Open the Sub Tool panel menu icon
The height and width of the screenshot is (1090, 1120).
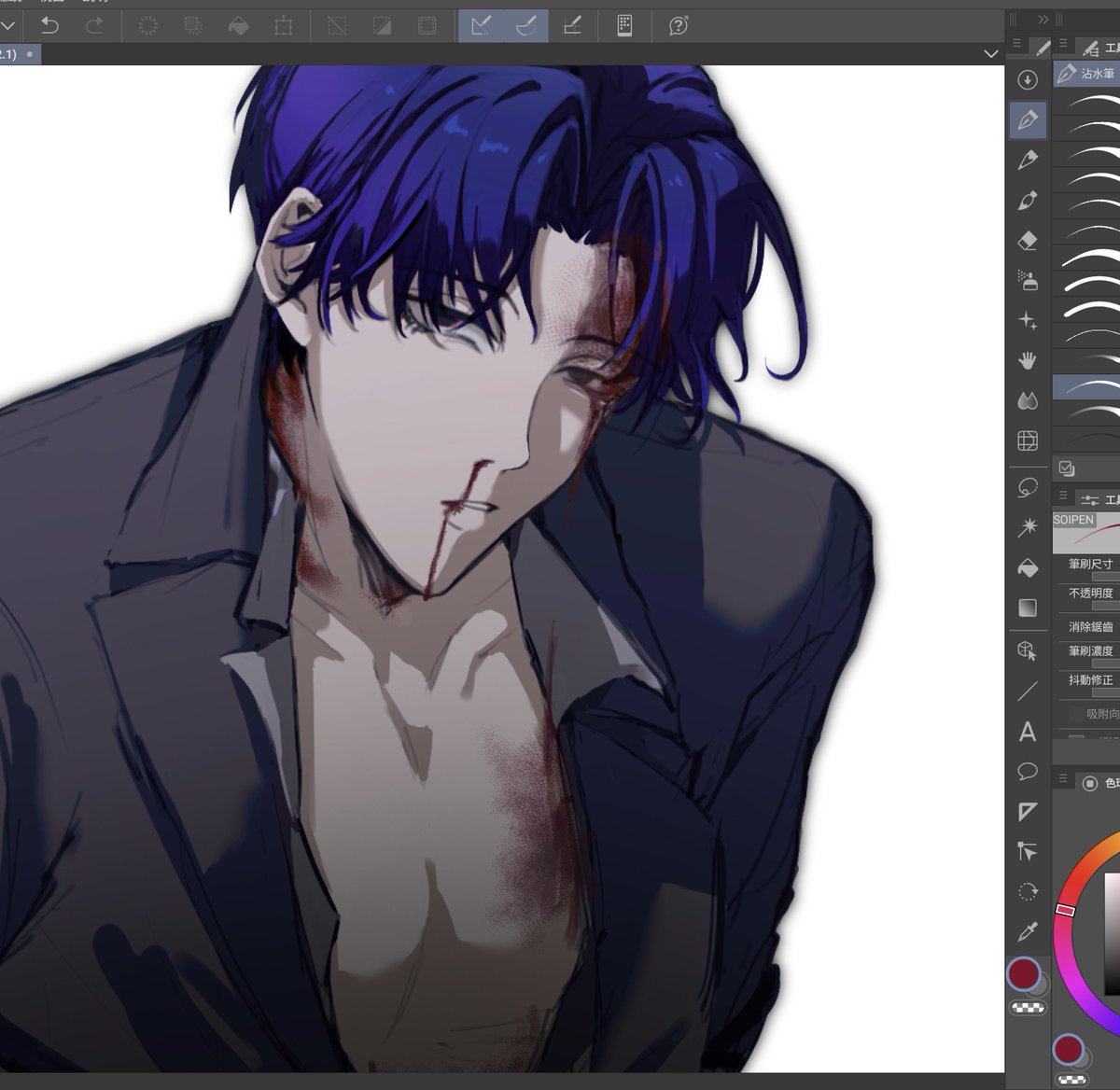pos(1062,43)
